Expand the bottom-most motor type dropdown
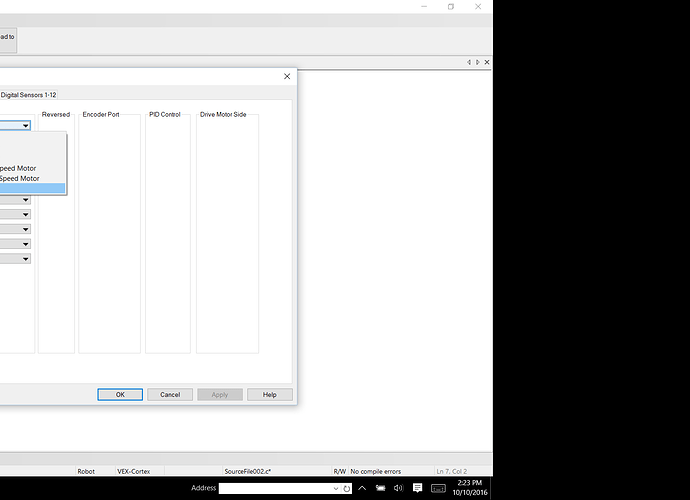690x500 pixels. click(x=26, y=259)
